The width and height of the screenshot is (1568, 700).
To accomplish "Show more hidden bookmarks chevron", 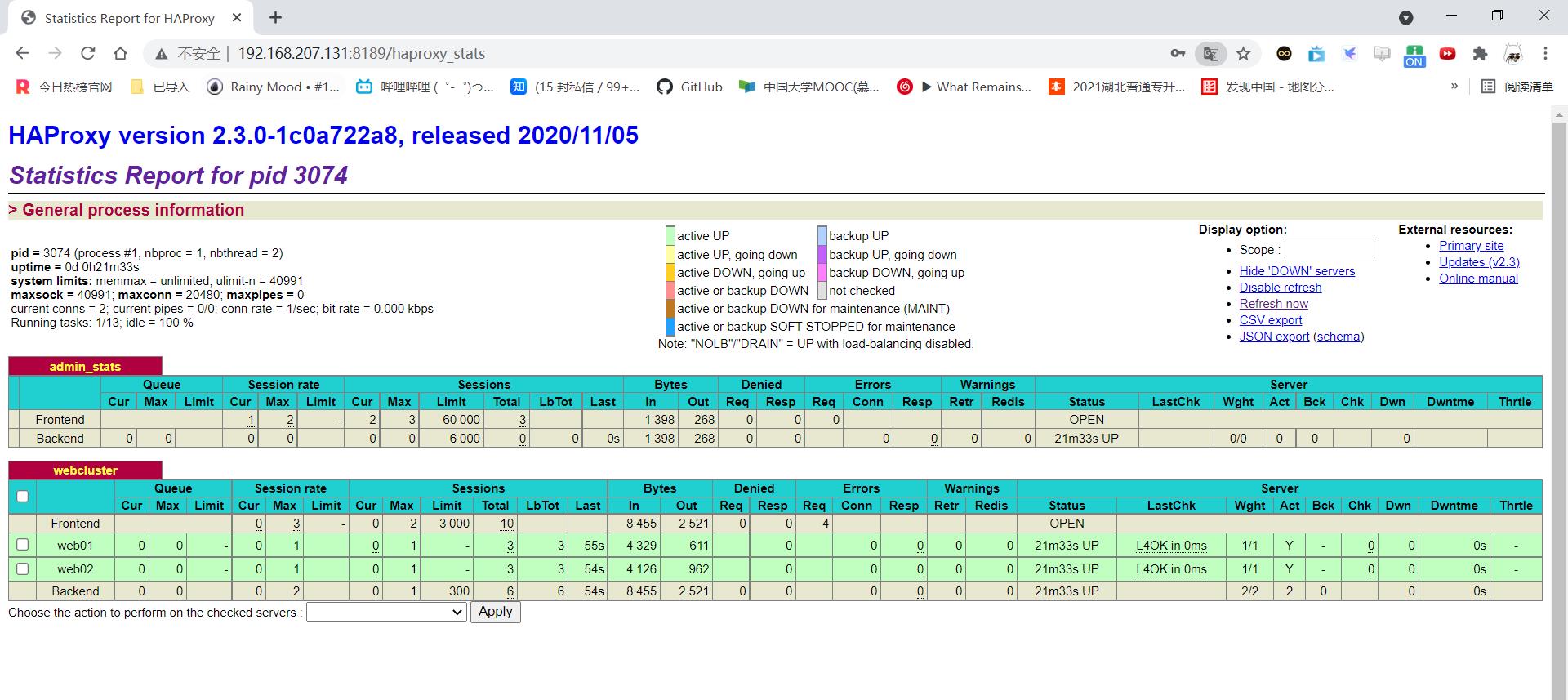I will [x=1454, y=87].
